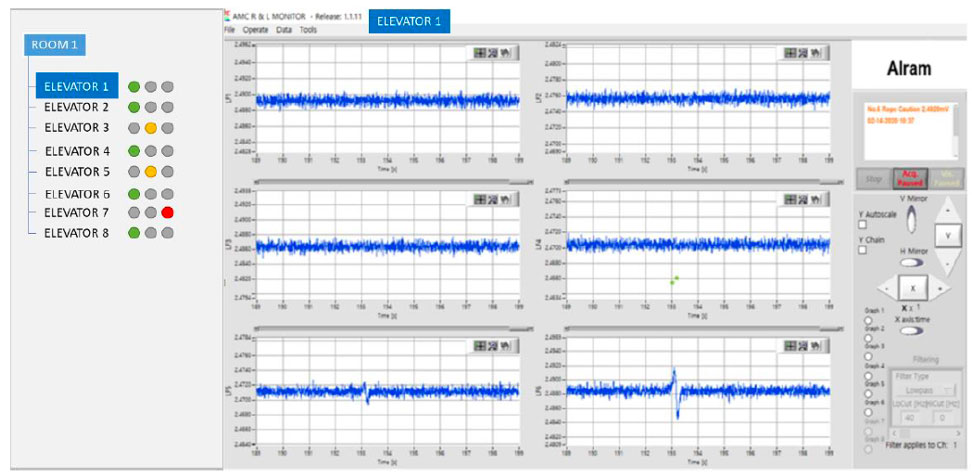Toggle the H Mirror switch
972x476 pixels.
[x=911, y=262]
